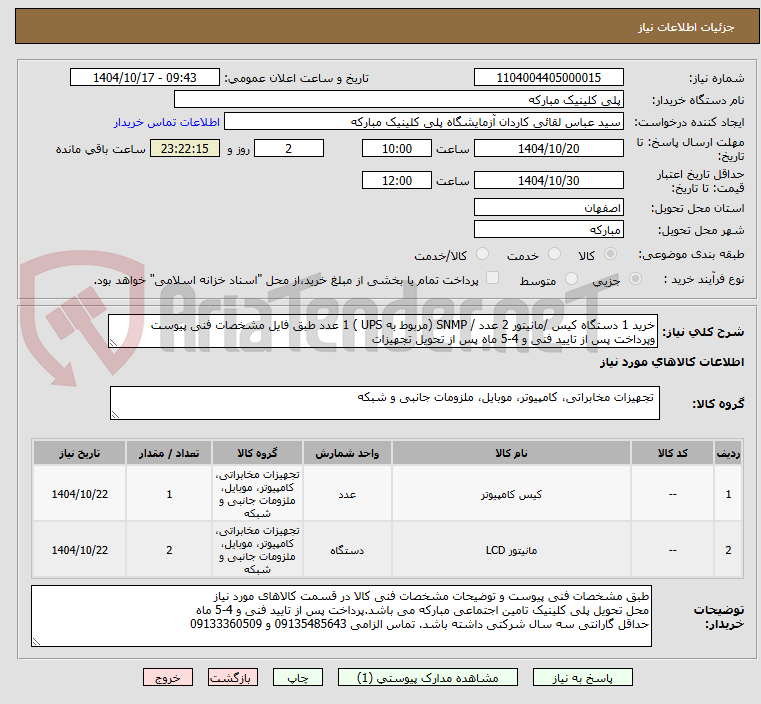Select the کالا/خدمت radio button
Screen dimensions: 761x704
click(x=482, y=254)
